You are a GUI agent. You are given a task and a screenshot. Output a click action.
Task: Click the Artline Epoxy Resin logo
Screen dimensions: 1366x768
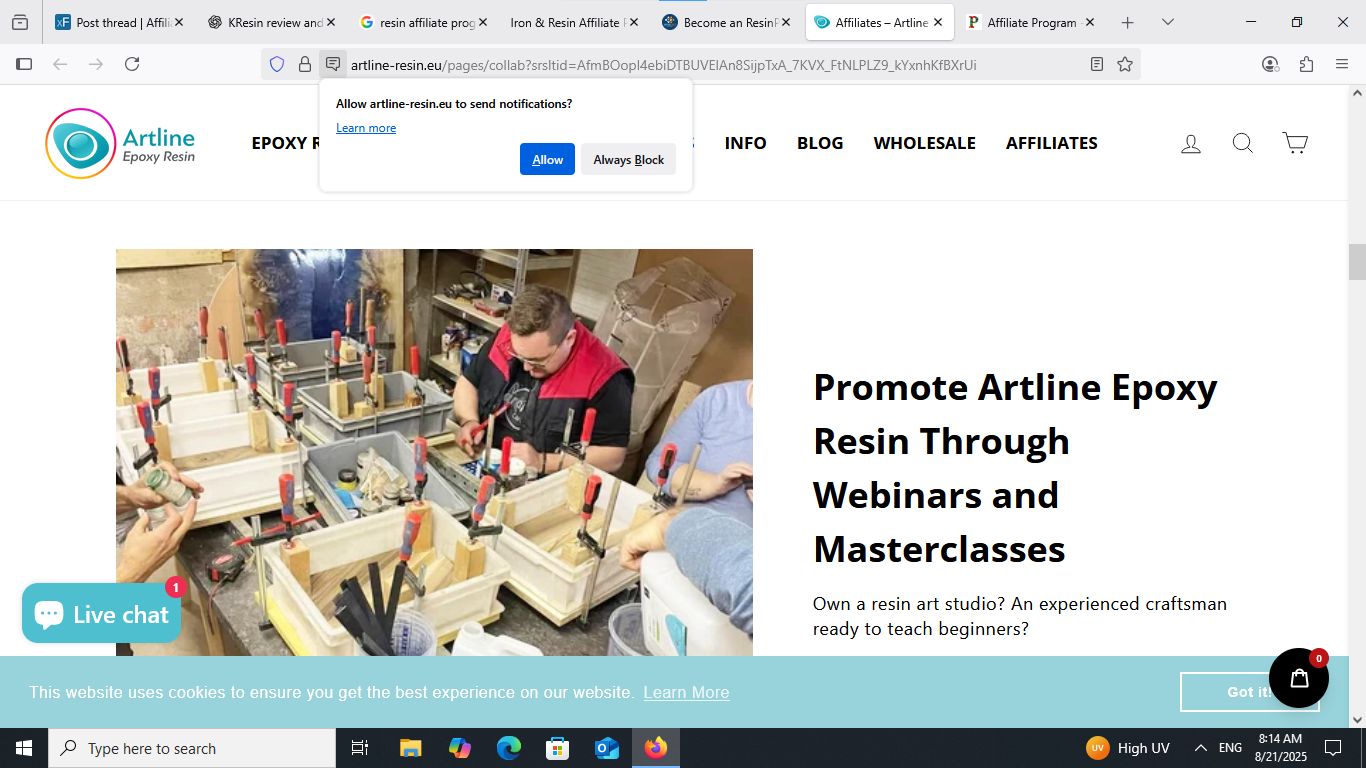click(120, 143)
